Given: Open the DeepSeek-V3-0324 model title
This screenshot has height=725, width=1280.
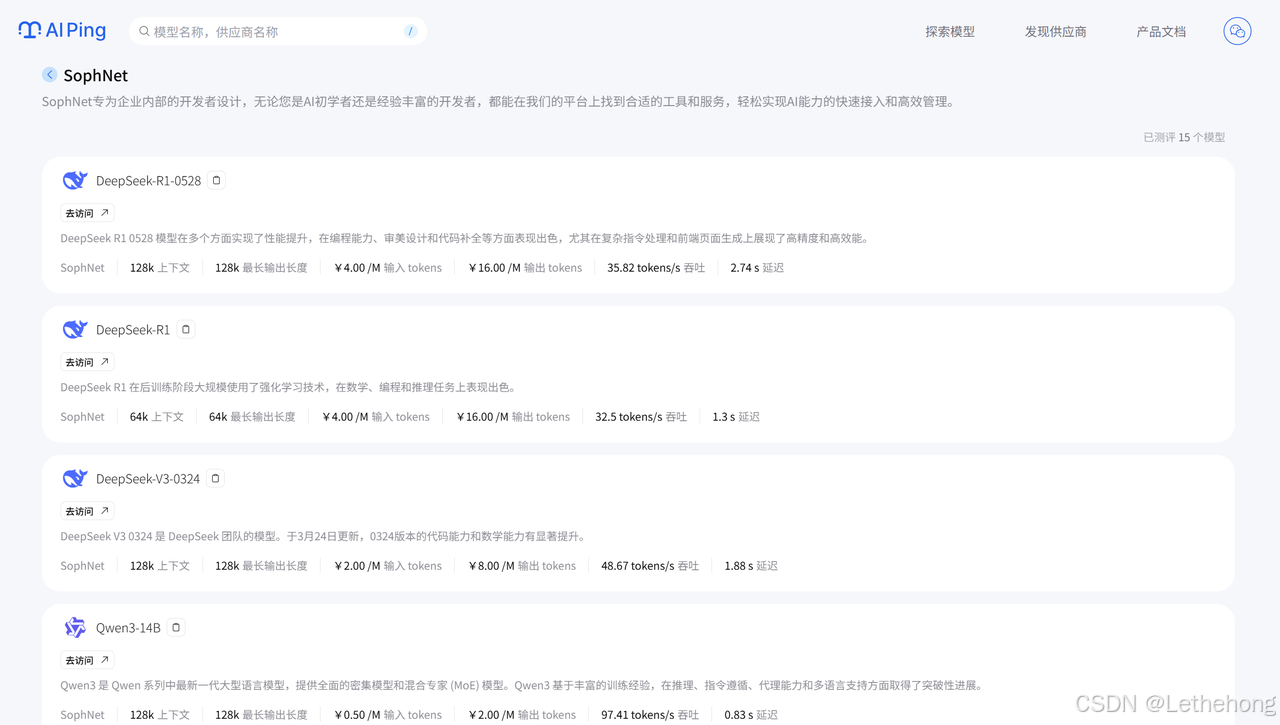Looking at the screenshot, I should [x=148, y=479].
